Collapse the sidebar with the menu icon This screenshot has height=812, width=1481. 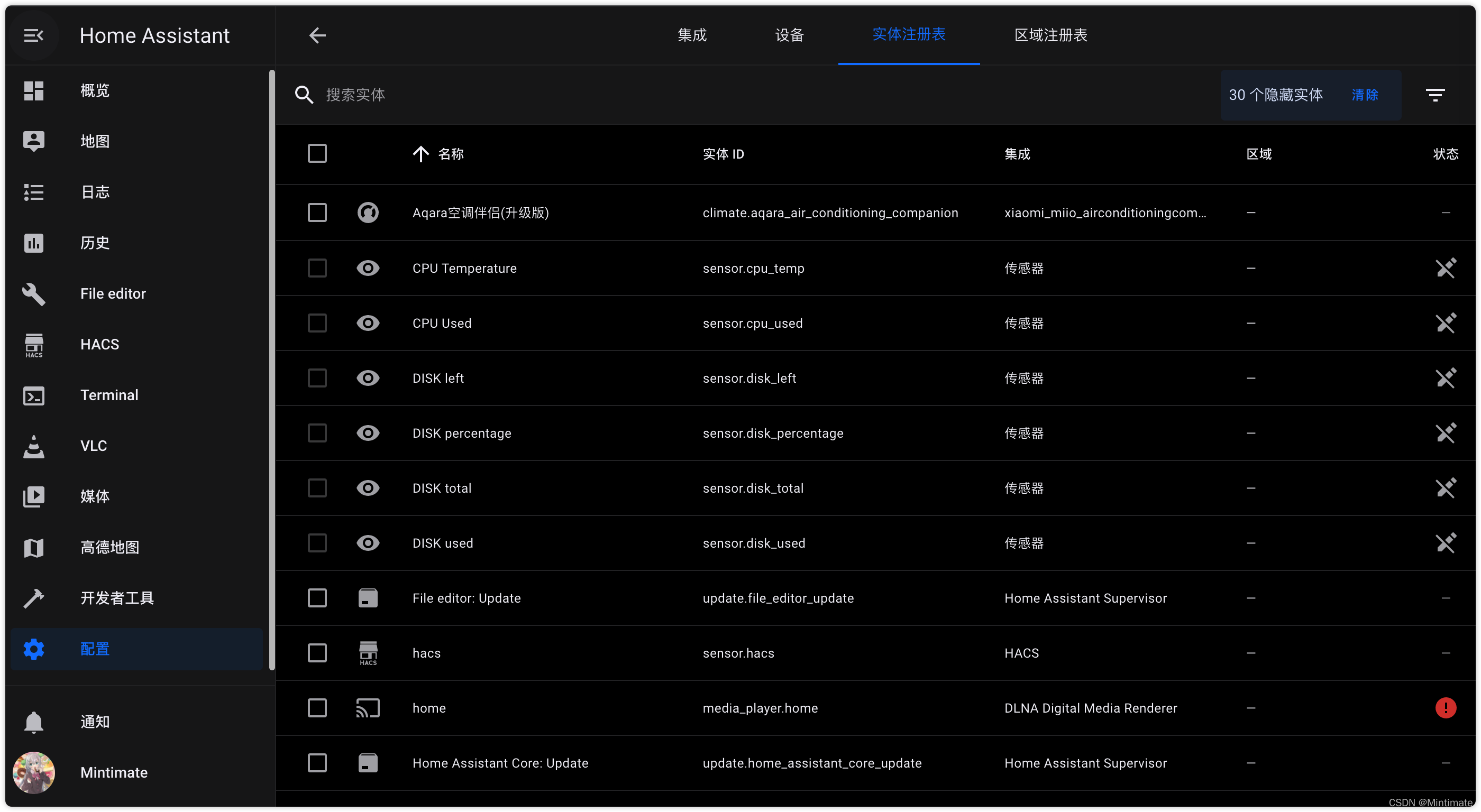33,35
